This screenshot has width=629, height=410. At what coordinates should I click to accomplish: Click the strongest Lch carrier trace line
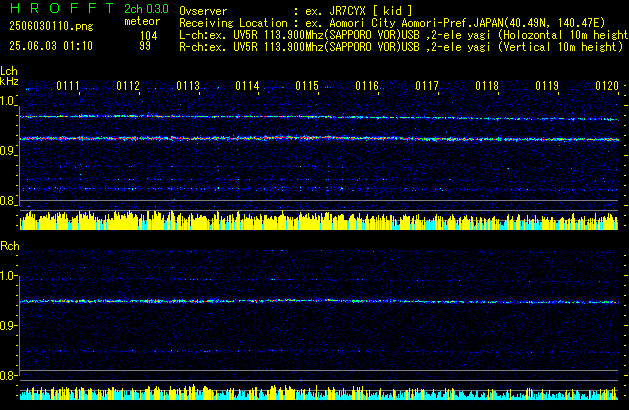(319, 138)
